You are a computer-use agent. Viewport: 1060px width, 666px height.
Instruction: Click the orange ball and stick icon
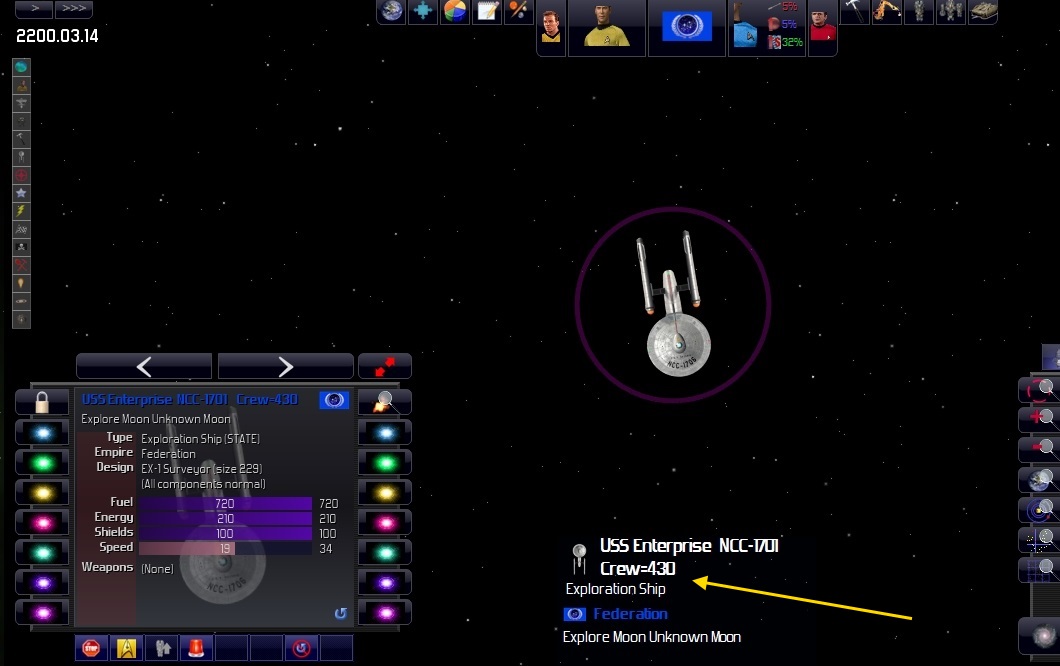pos(519,11)
